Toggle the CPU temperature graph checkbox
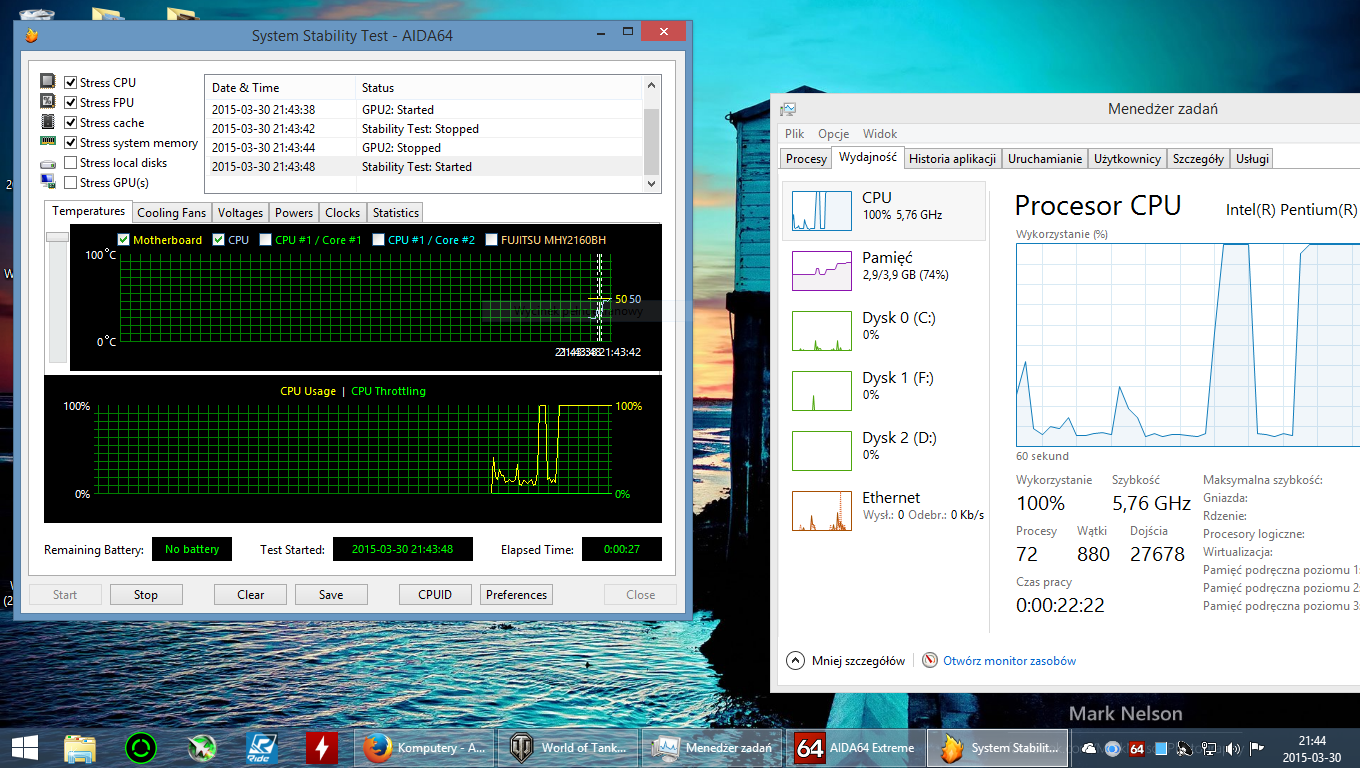Viewport: 1360px width, 768px height. coord(219,240)
